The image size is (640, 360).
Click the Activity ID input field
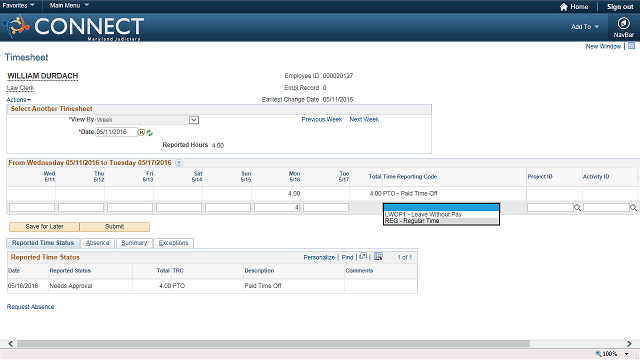(606, 208)
